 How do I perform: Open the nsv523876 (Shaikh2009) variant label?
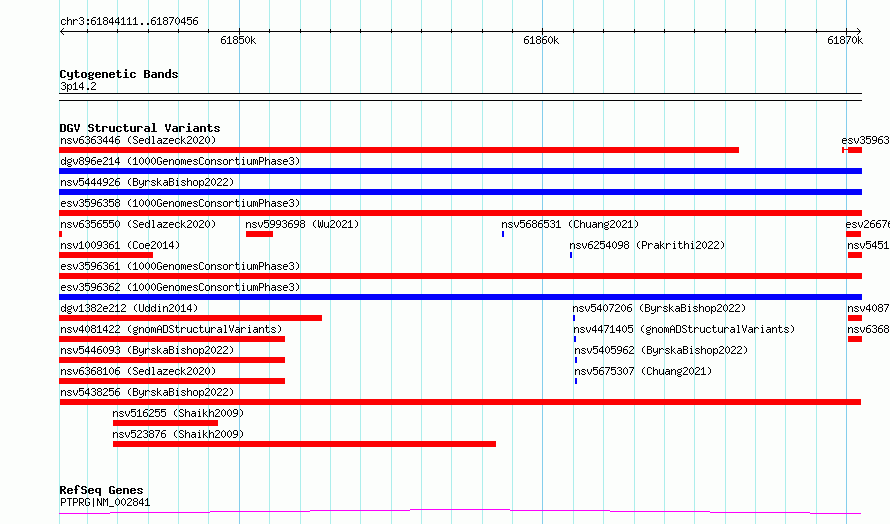tap(178, 434)
